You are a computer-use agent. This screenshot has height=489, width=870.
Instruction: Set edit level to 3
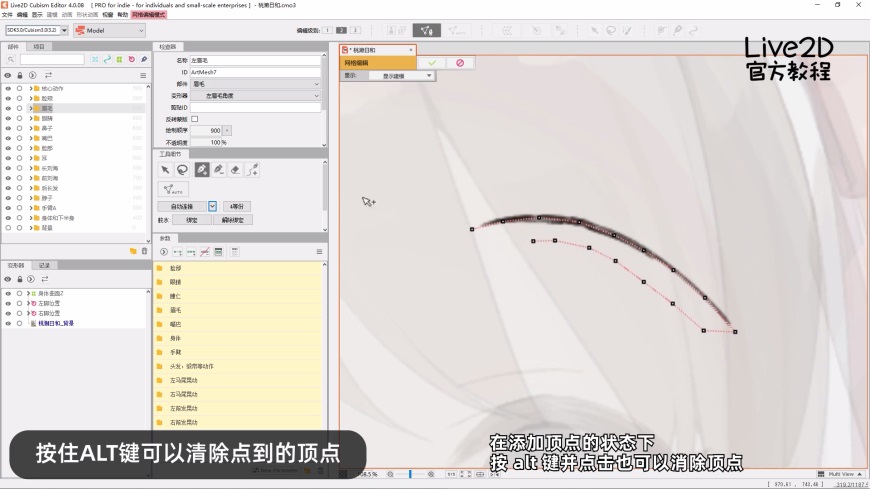tap(355, 31)
